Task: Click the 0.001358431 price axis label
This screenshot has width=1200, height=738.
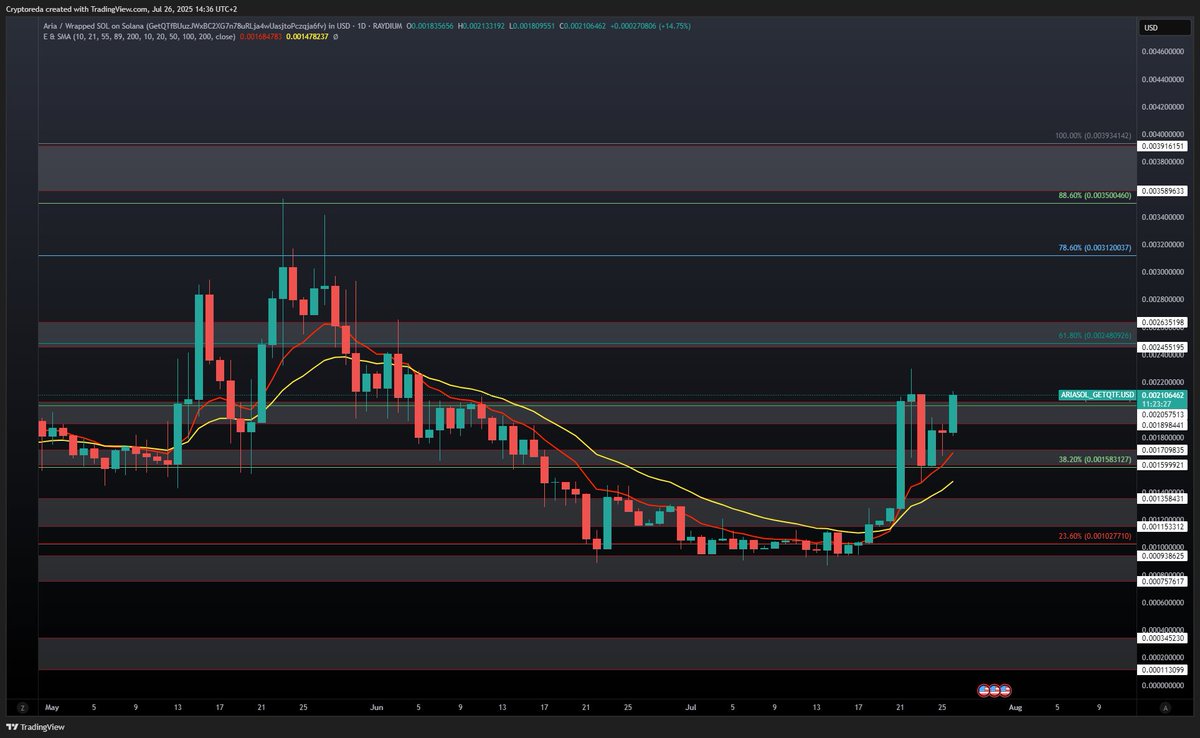Action: [1163, 498]
